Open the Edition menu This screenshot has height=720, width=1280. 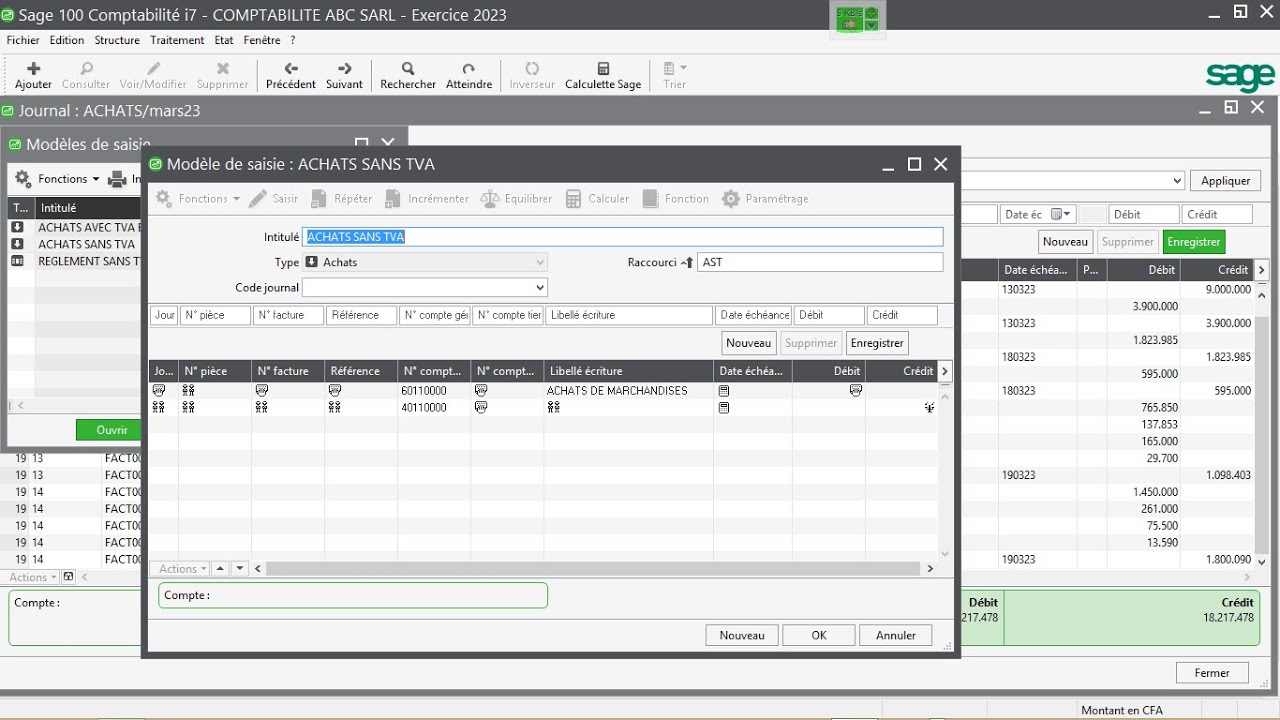click(67, 40)
